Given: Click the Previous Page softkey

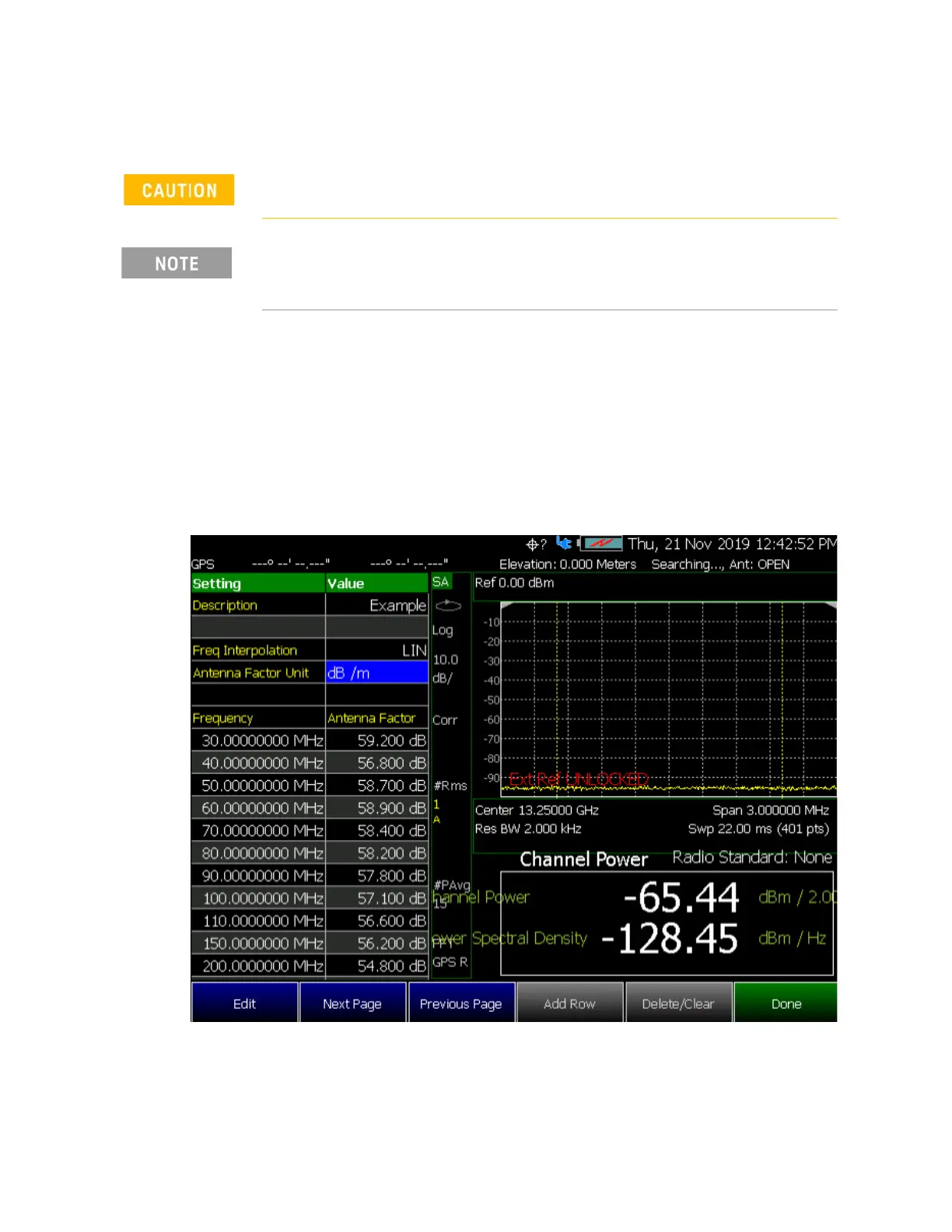Looking at the screenshot, I should [x=461, y=1003].
